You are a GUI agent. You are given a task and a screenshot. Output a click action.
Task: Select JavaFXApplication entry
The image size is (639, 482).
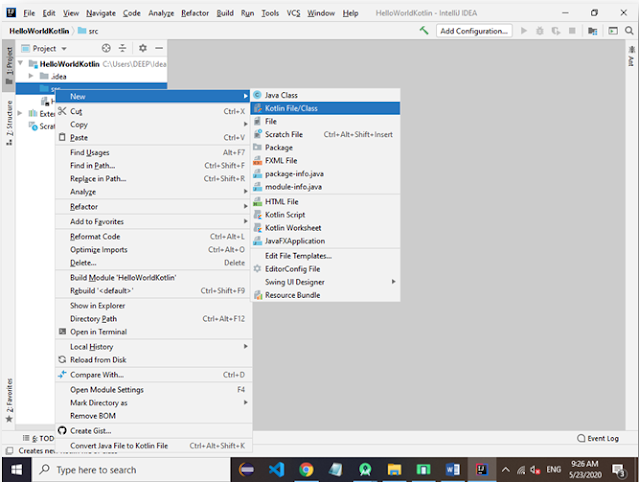(325, 241)
